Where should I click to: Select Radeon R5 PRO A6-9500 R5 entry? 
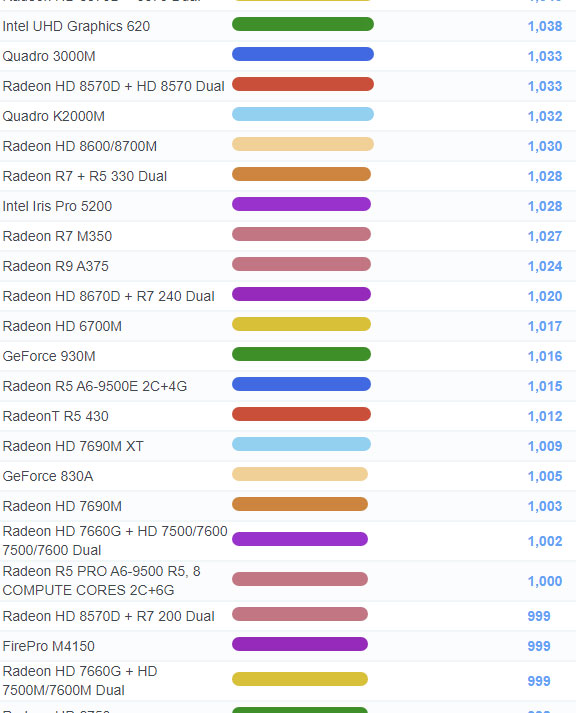[x=102, y=581]
